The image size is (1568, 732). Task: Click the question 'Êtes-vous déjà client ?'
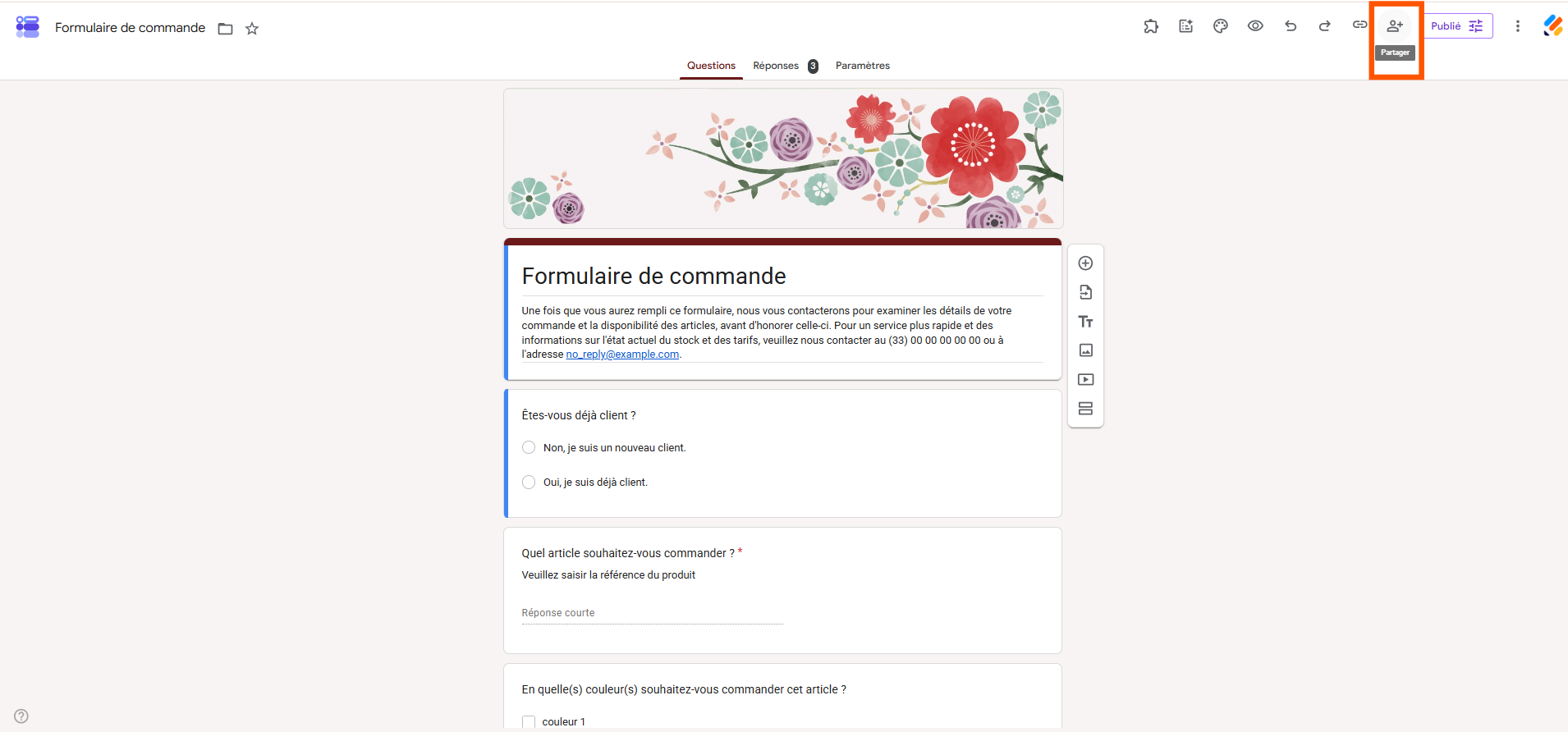tap(579, 415)
